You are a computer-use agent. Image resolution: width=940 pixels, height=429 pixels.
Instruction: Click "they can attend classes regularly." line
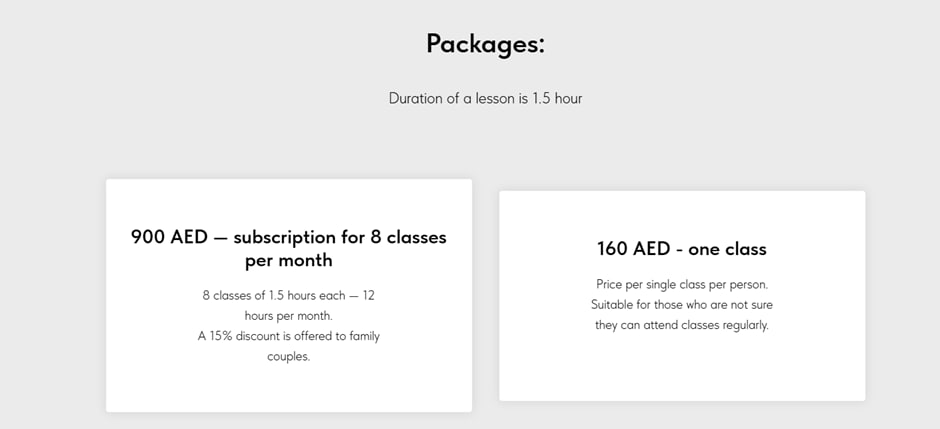coord(682,326)
